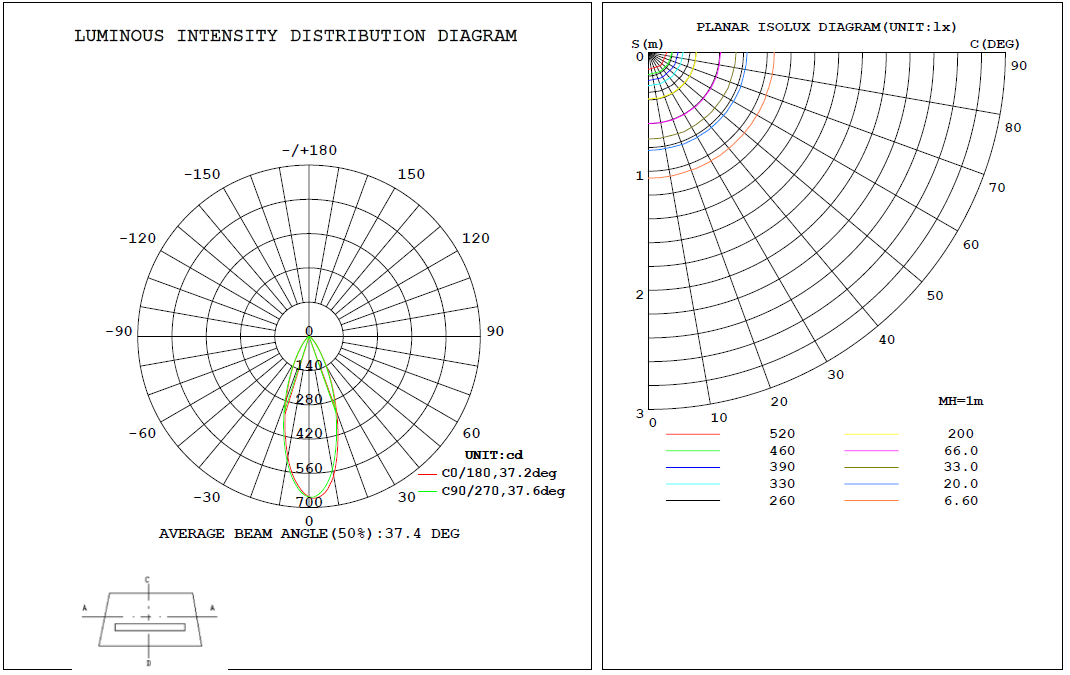Click the 150 angle label on polar chart
The height and width of the screenshot is (675, 1070).
point(411,174)
